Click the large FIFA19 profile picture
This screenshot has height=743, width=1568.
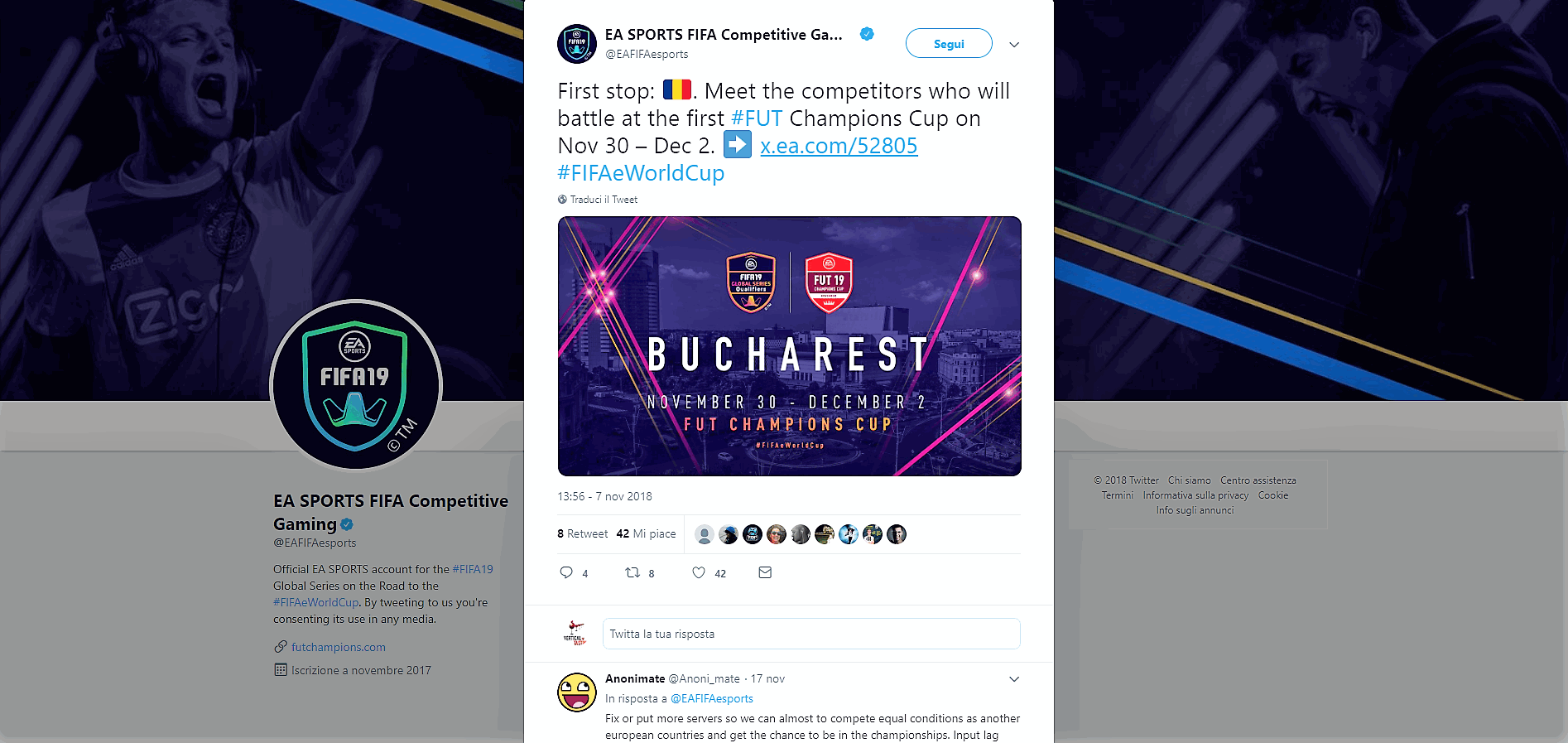[356, 386]
